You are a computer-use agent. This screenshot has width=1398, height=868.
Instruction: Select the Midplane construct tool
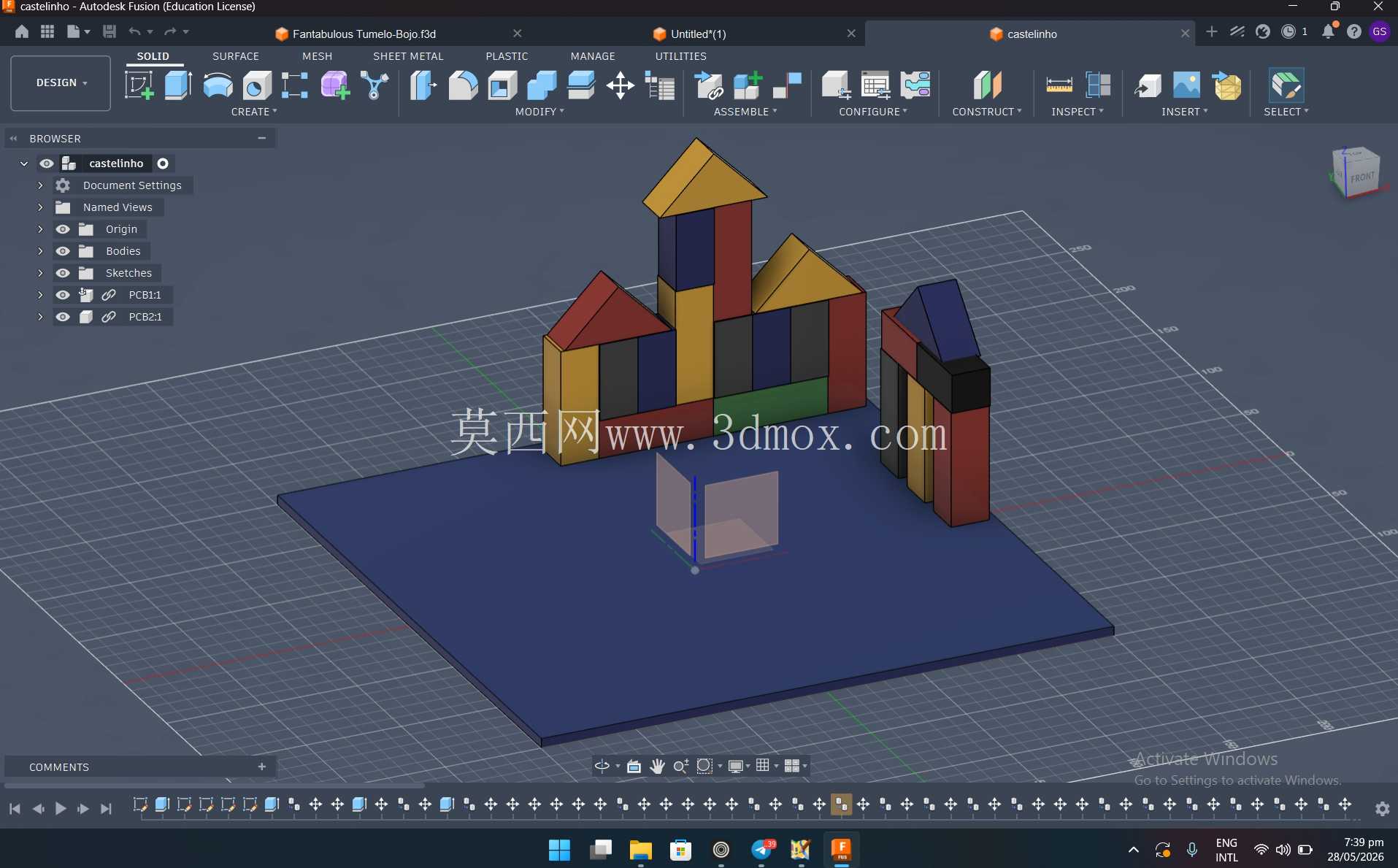pos(988,85)
